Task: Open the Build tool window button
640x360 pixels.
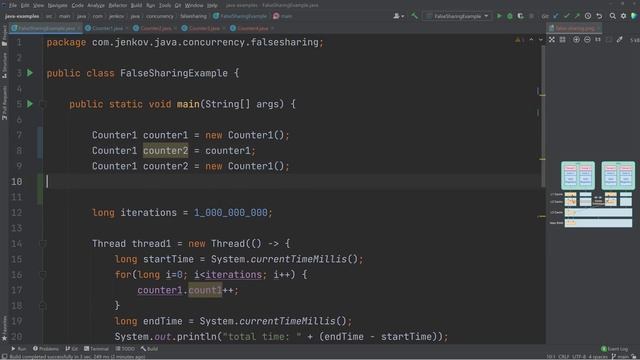Action: click(x=149, y=349)
